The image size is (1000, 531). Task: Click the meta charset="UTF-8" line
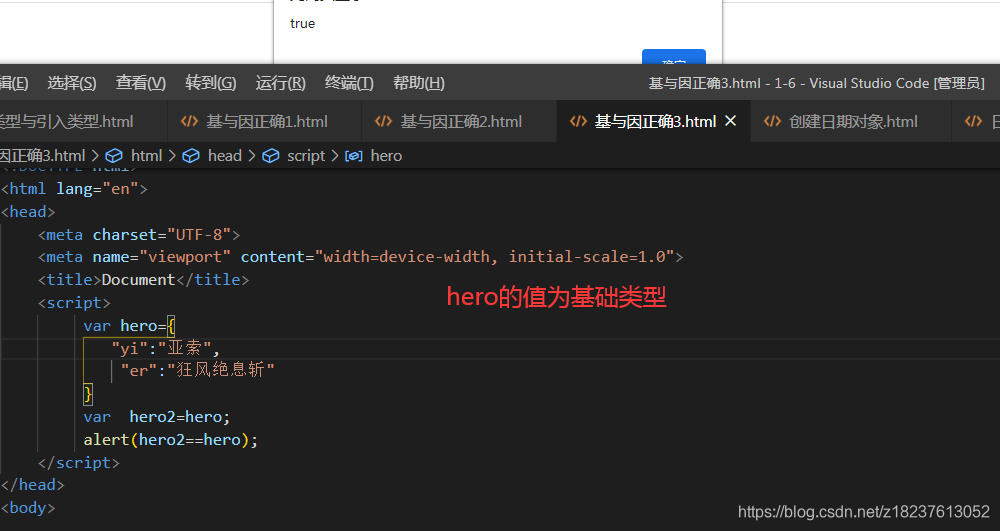[139, 235]
